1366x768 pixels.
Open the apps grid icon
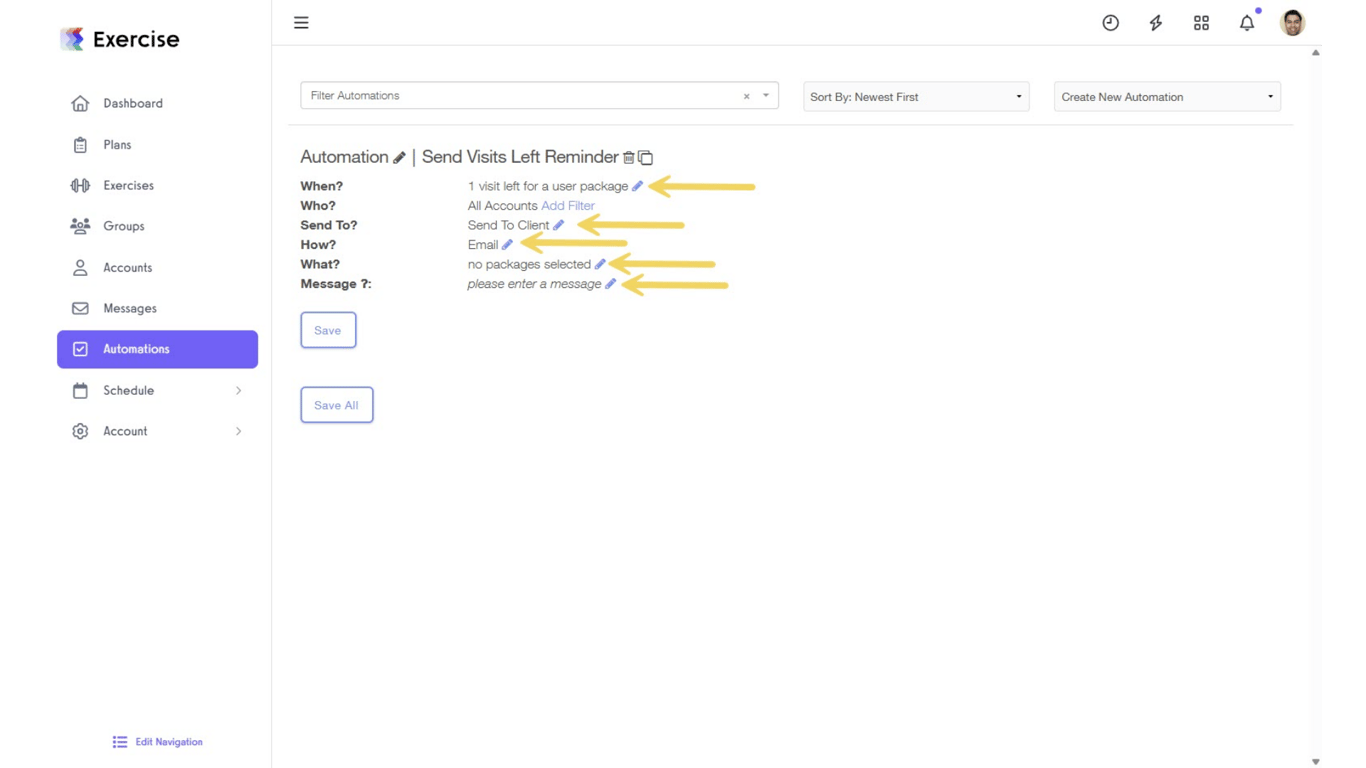click(x=1201, y=22)
